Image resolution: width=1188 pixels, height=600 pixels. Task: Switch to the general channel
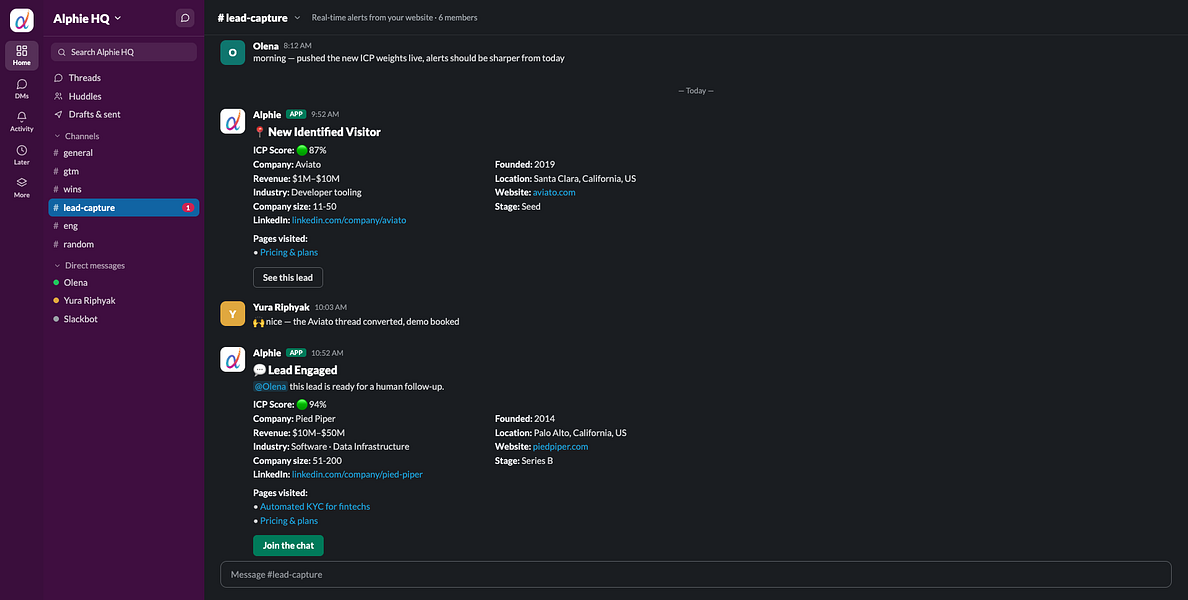(123, 153)
